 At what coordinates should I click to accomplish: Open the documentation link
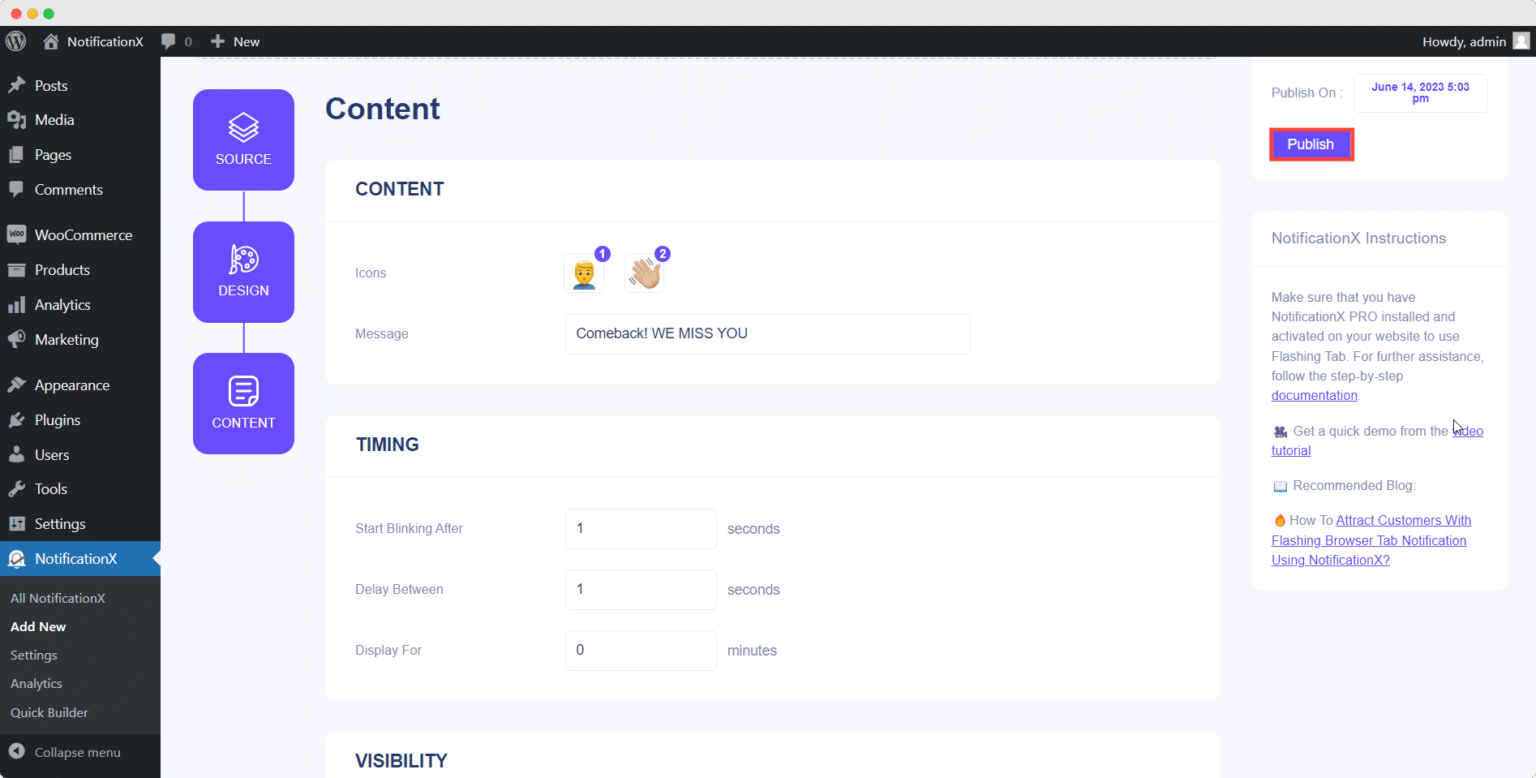click(1314, 395)
